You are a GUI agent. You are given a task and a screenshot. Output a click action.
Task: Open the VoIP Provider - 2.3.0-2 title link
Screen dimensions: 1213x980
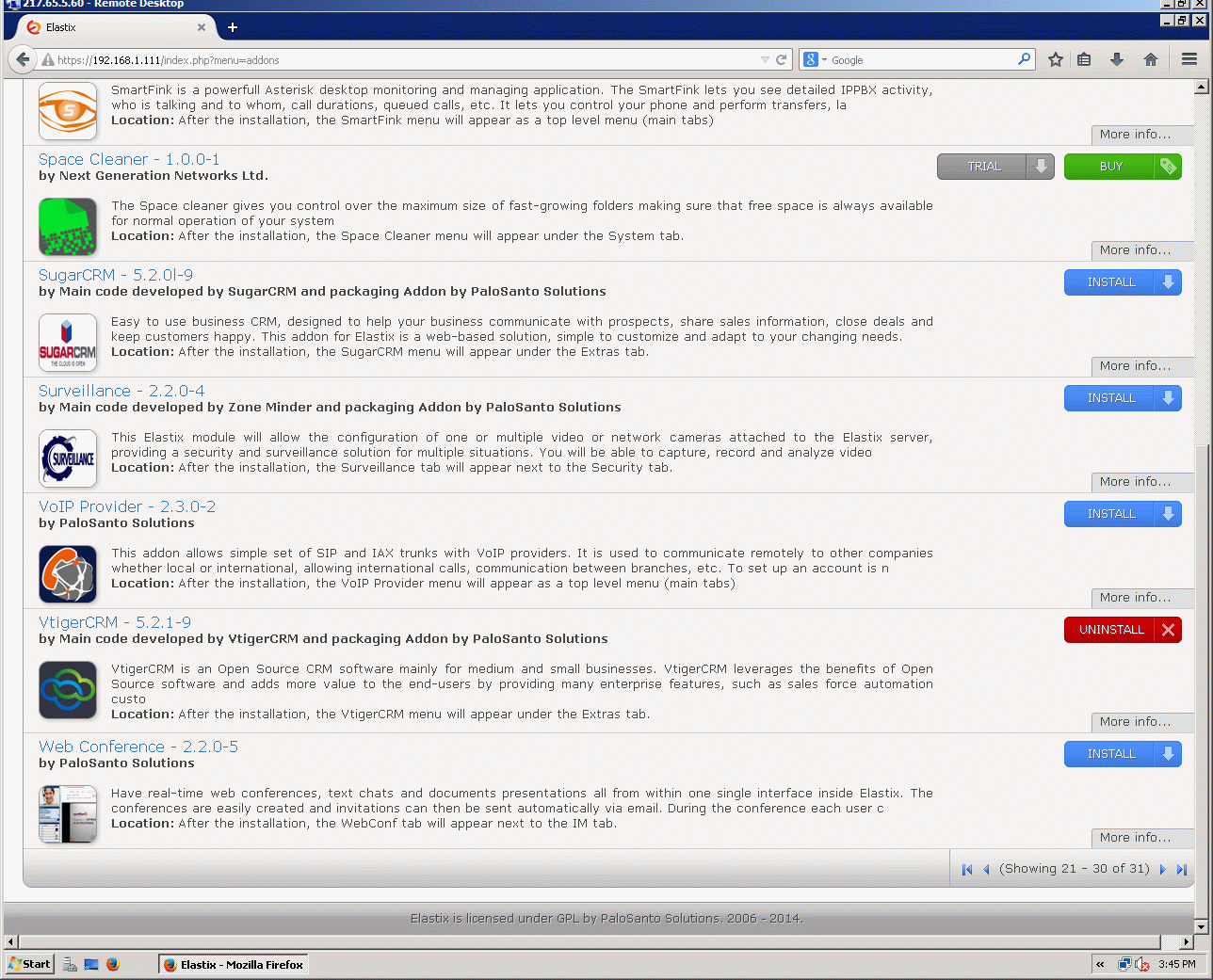coord(127,507)
